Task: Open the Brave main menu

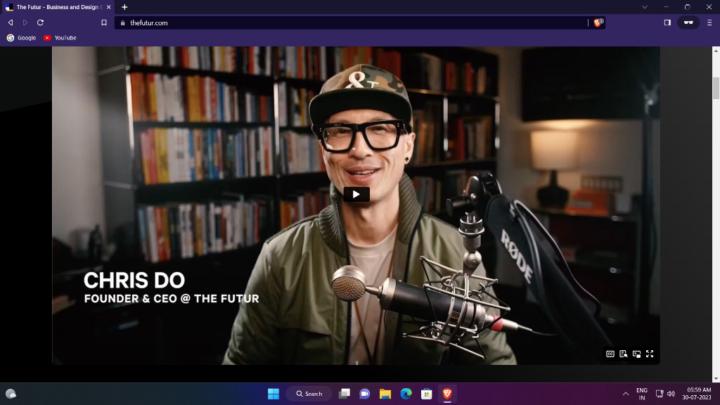Action: tap(709, 22)
